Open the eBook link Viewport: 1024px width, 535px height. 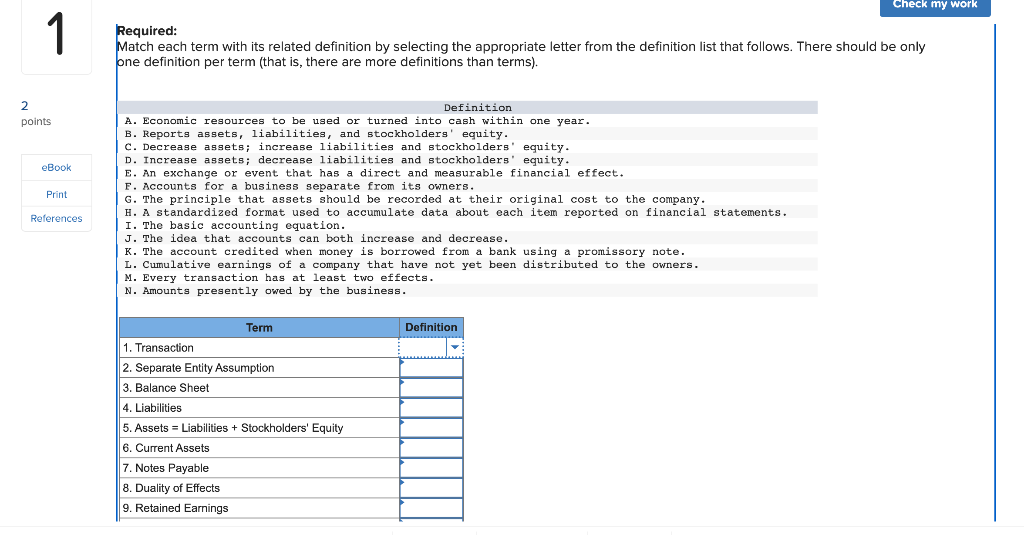pos(56,168)
